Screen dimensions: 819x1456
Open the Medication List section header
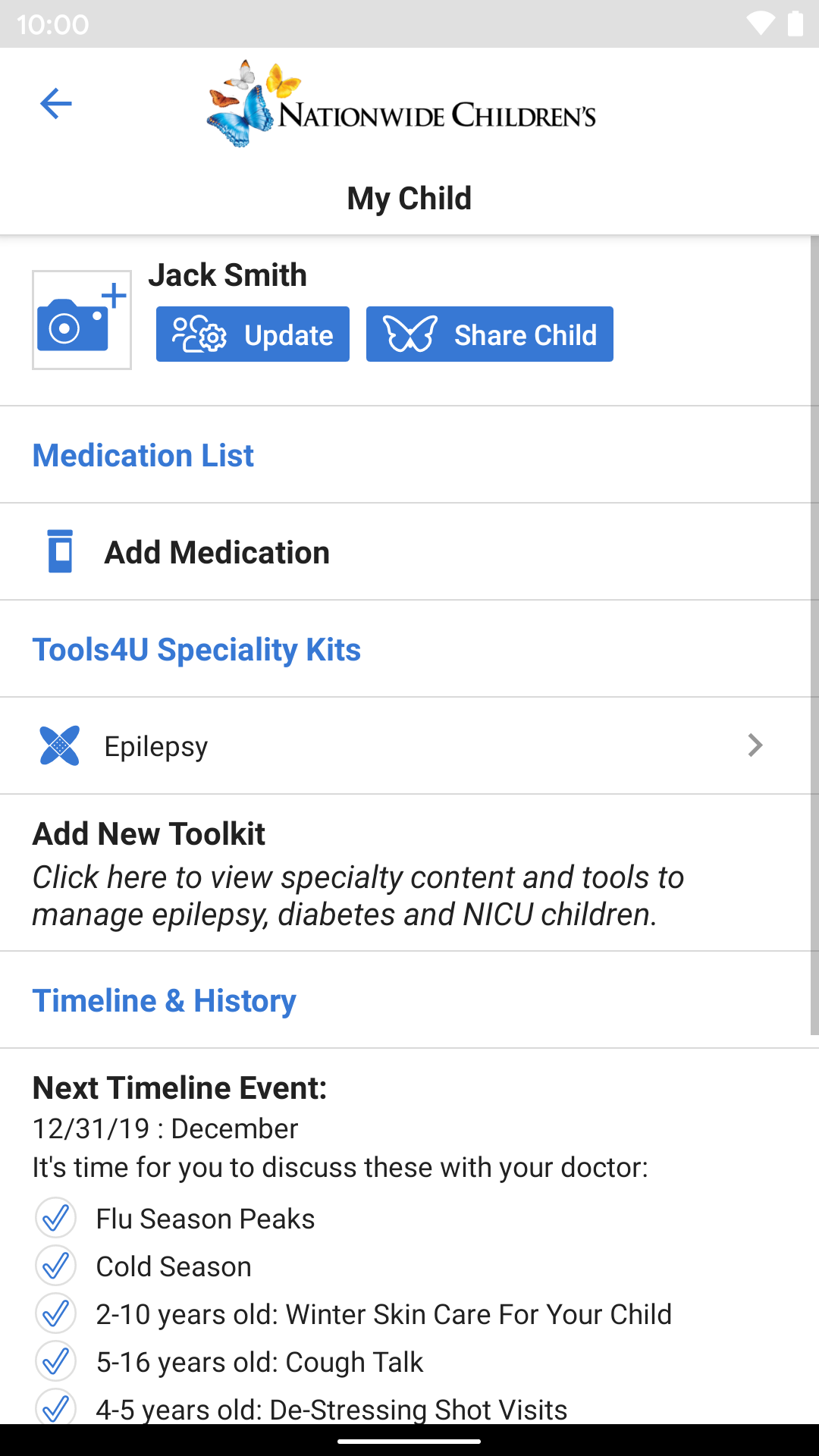pos(143,455)
